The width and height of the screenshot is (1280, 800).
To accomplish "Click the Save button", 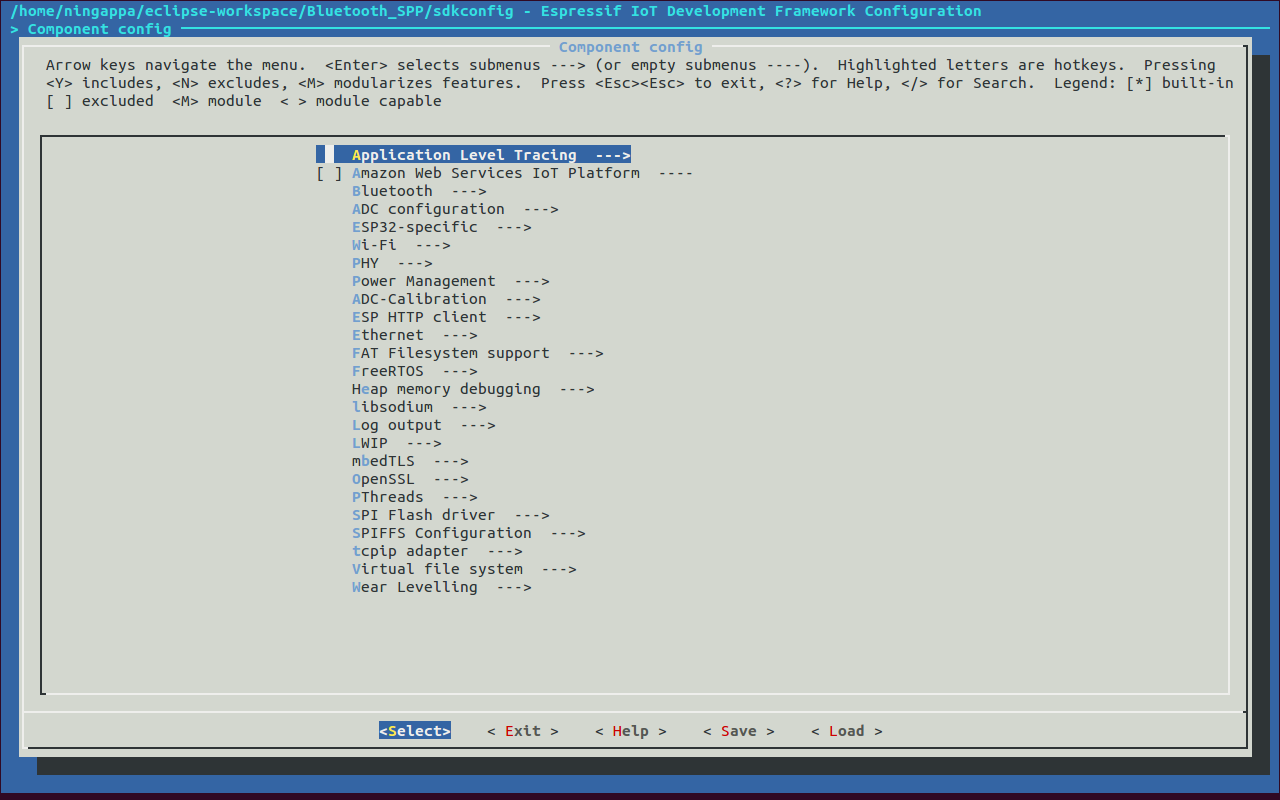I will coord(739,731).
